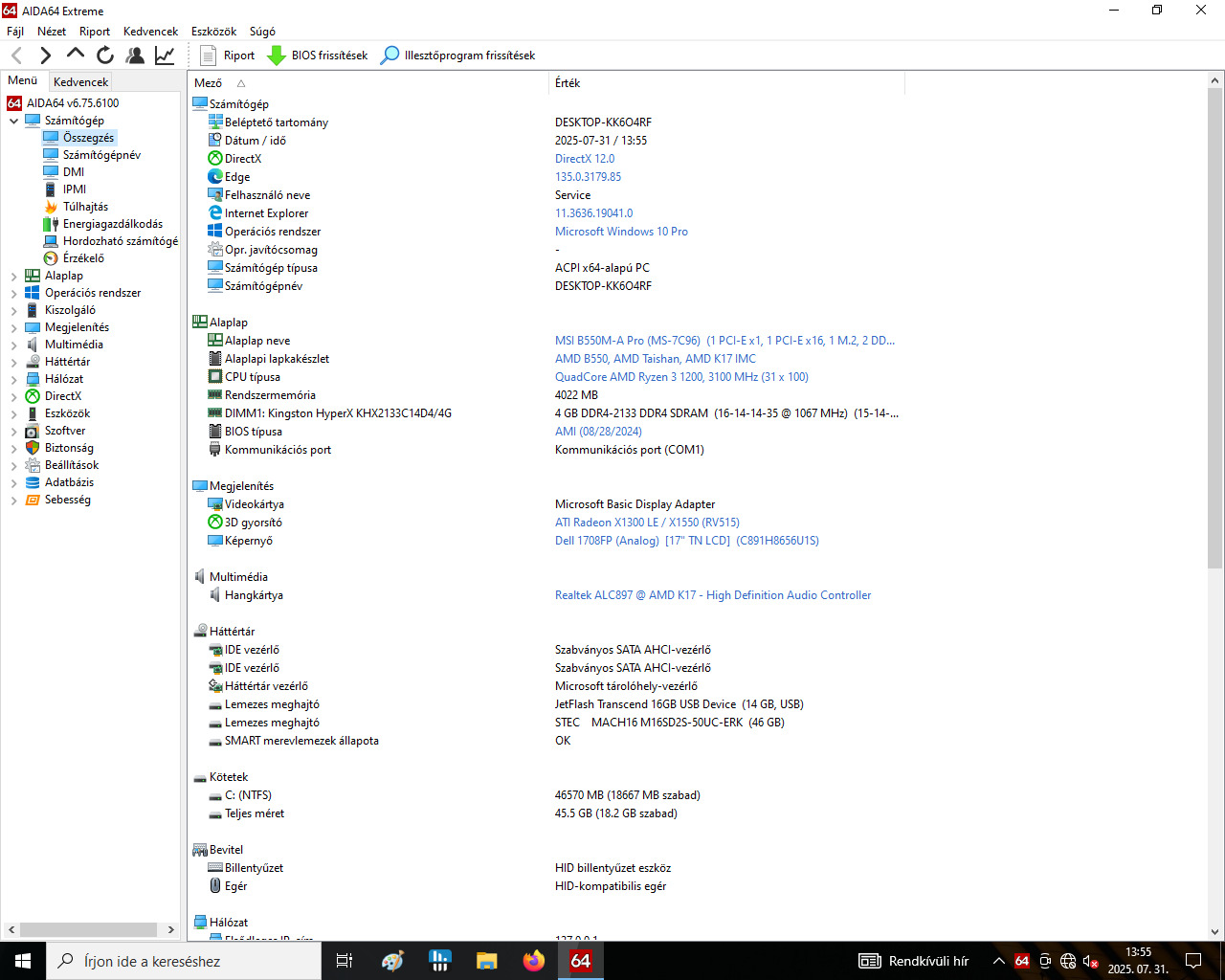This screenshot has width=1225, height=980.
Task: Select Sebesség benchmark in the tree
Action: [x=67, y=500]
